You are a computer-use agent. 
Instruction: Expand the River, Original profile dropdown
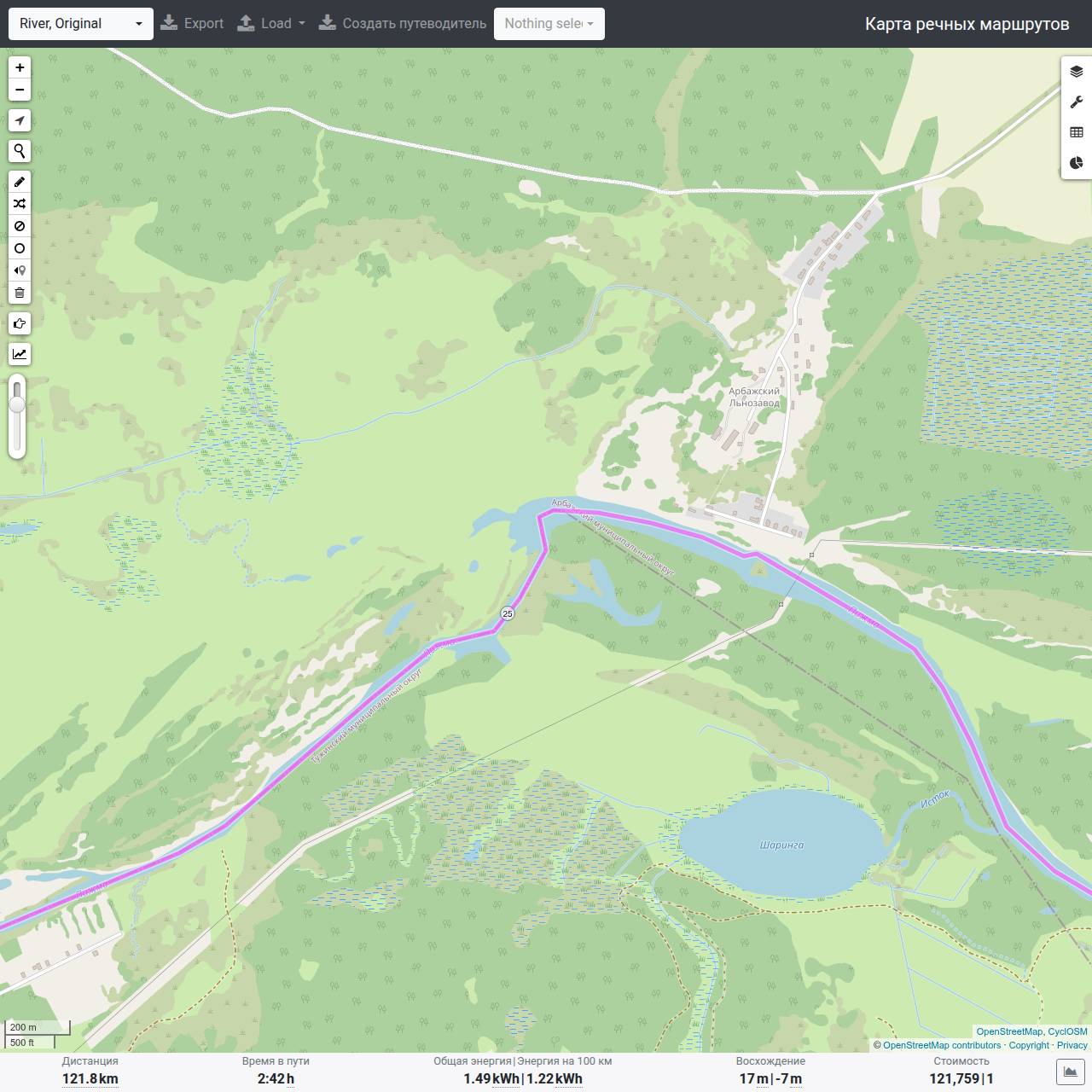pos(81,24)
